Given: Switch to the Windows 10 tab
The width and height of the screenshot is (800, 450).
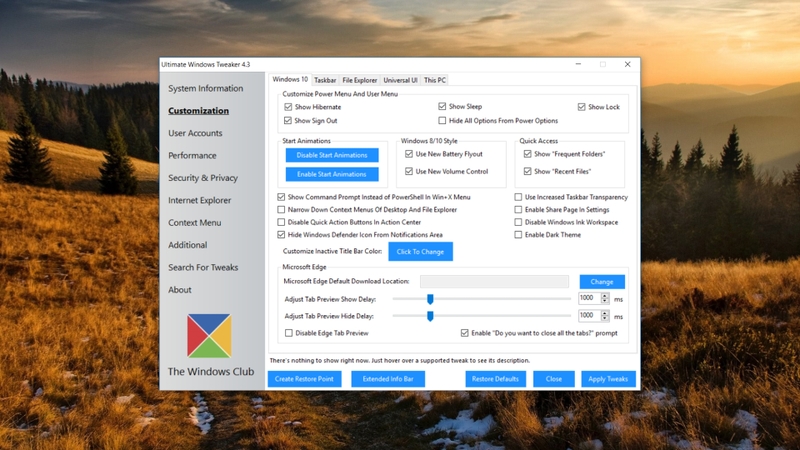Looking at the screenshot, I should click(x=290, y=80).
